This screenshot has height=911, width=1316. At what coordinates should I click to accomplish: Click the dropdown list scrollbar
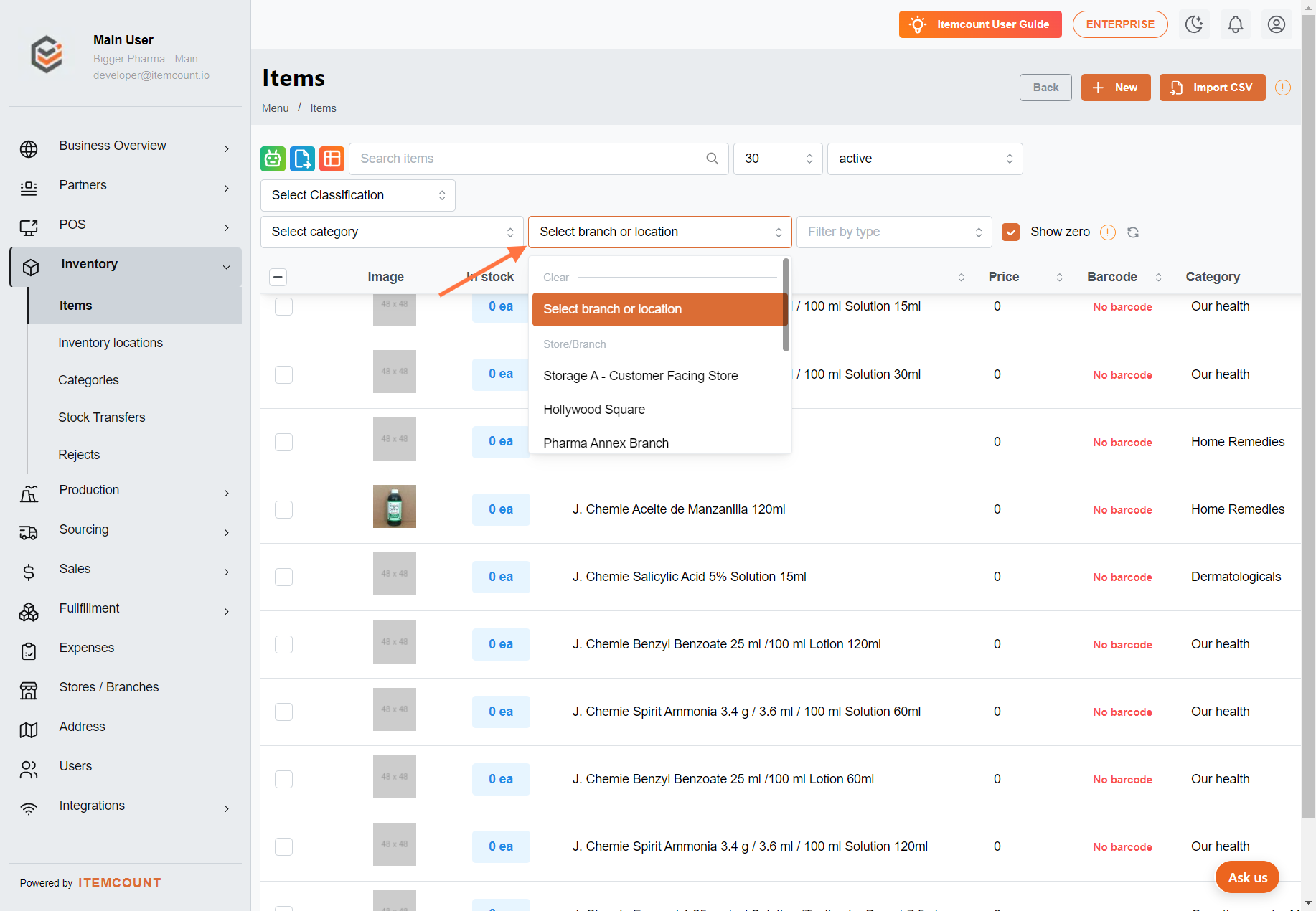click(x=786, y=305)
